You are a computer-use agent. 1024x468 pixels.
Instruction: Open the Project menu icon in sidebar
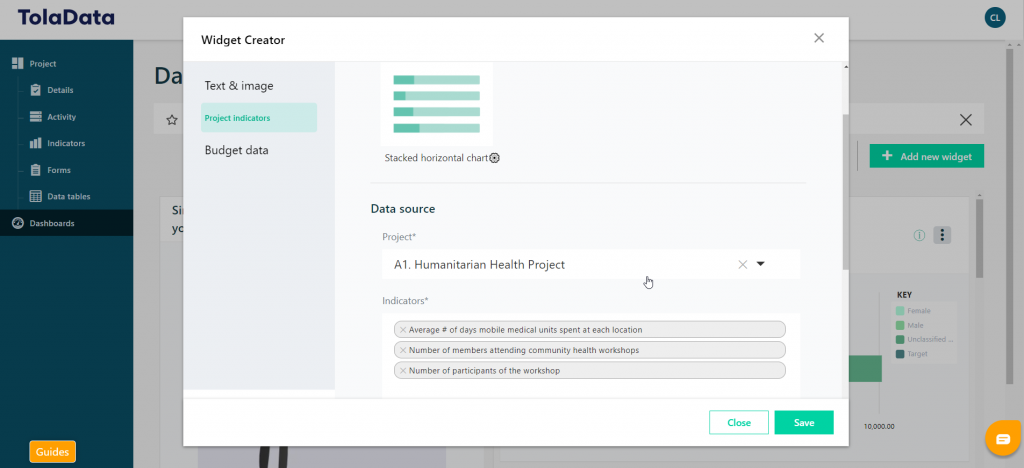[x=18, y=64]
